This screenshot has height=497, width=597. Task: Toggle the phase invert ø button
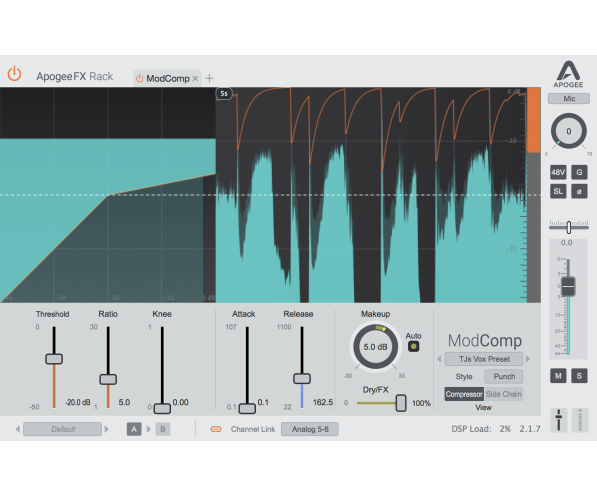579,191
